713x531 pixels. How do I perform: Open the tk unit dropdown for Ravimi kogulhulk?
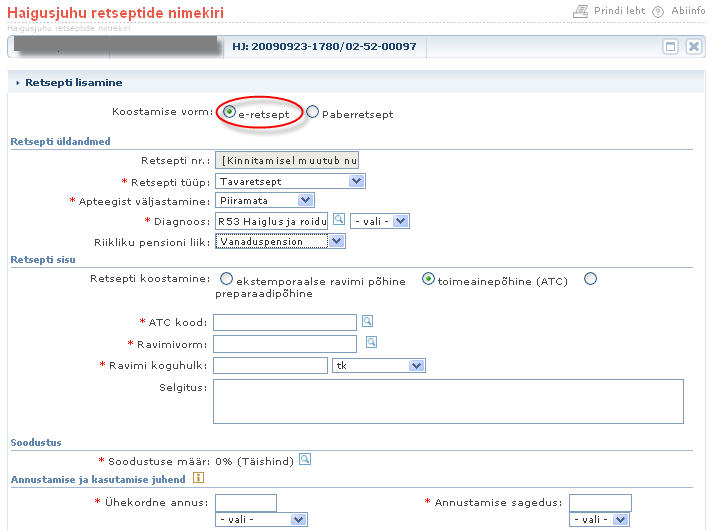[379, 366]
